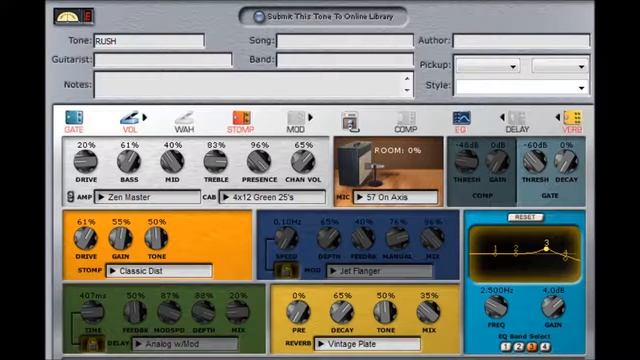Click the red tuner note display

(88, 16)
